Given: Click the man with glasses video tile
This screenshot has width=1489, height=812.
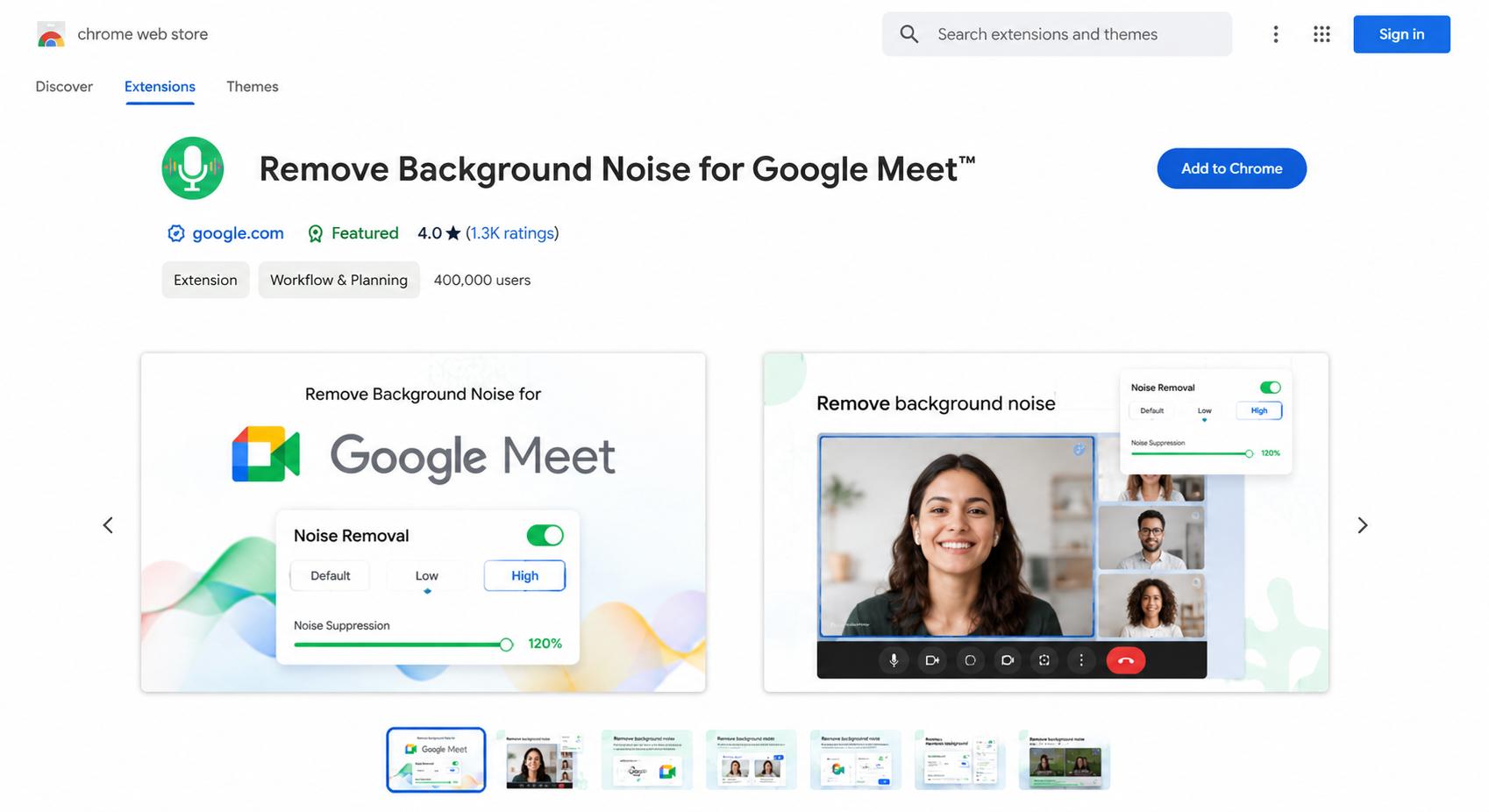Looking at the screenshot, I should click(1151, 538).
